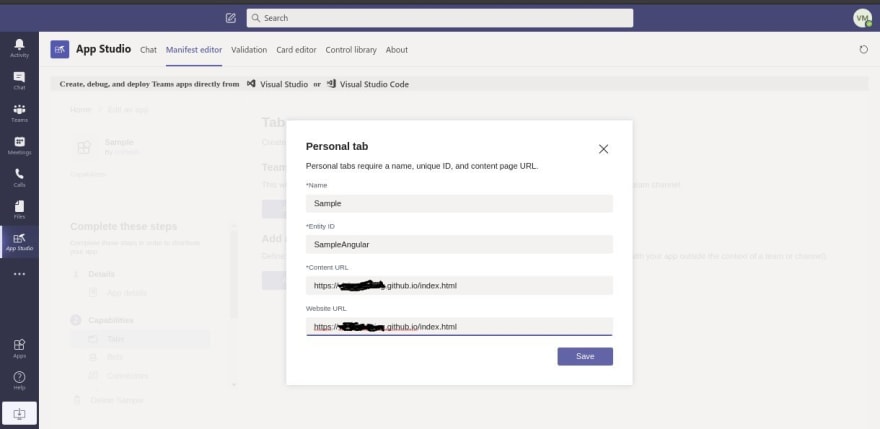Image resolution: width=880 pixels, height=429 pixels.
Task: Open Help in the left sidebar
Action: pos(19,380)
